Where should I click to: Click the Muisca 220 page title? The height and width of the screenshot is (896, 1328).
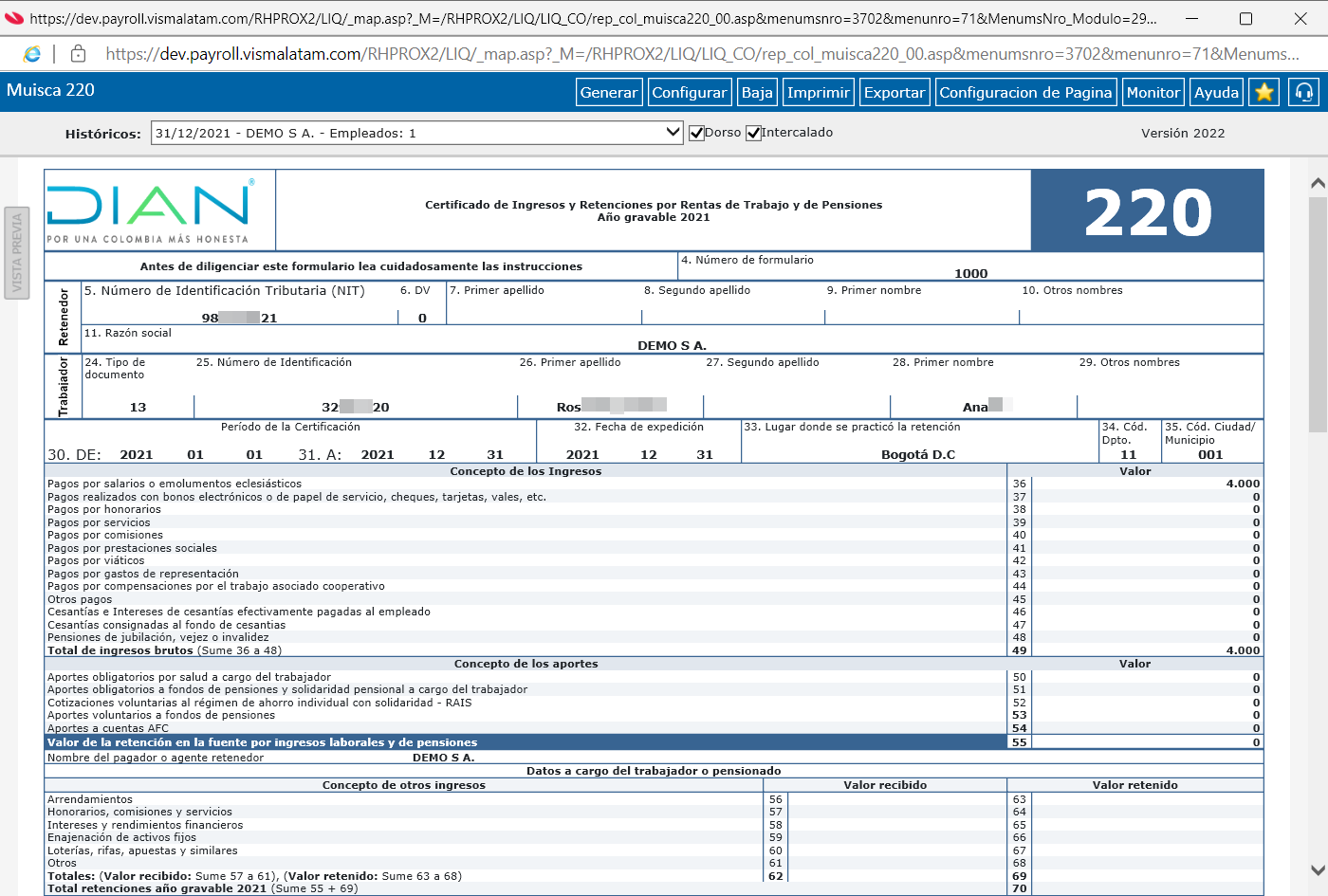coord(50,90)
